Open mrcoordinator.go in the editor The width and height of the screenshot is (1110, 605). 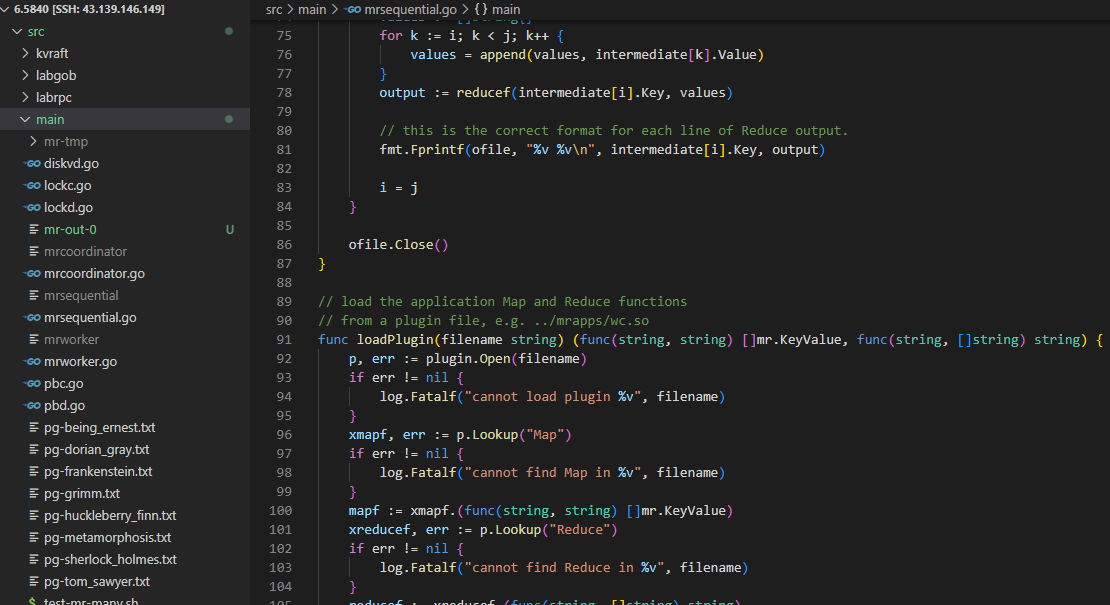94,273
